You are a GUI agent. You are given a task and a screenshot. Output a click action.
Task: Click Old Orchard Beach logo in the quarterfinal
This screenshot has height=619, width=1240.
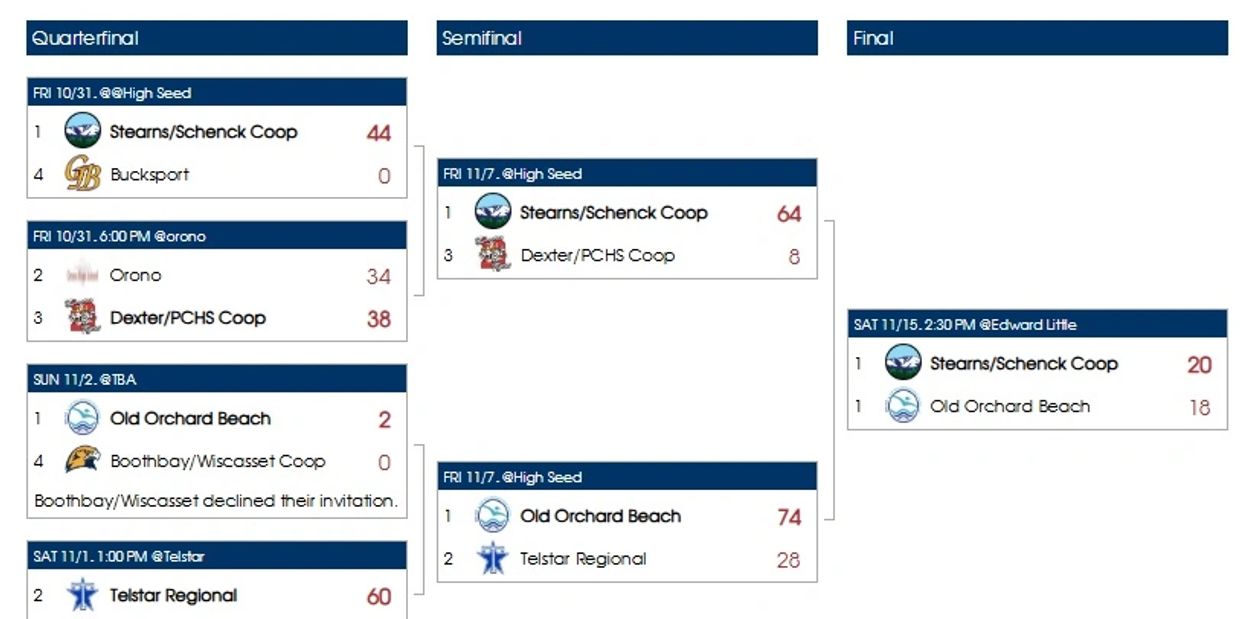(83, 418)
